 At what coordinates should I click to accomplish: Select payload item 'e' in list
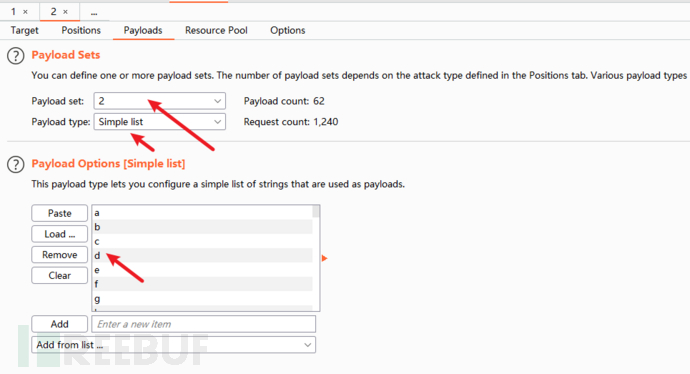point(202,270)
